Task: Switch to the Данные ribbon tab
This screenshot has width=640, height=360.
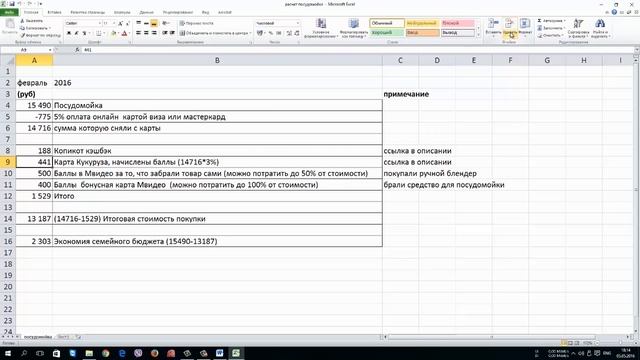Action: click(147, 12)
